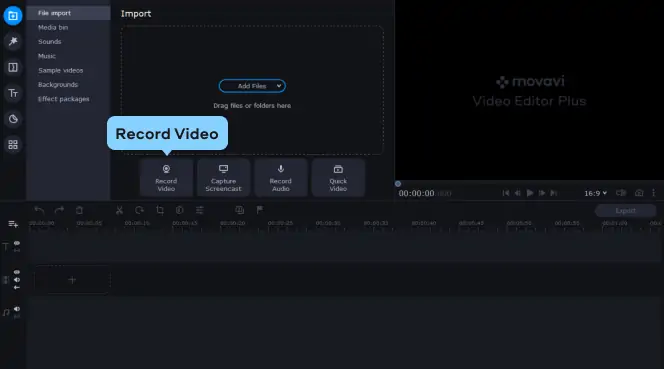Click the Split scissors icon
This screenshot has width=664, height=369.
coord(119,210)
